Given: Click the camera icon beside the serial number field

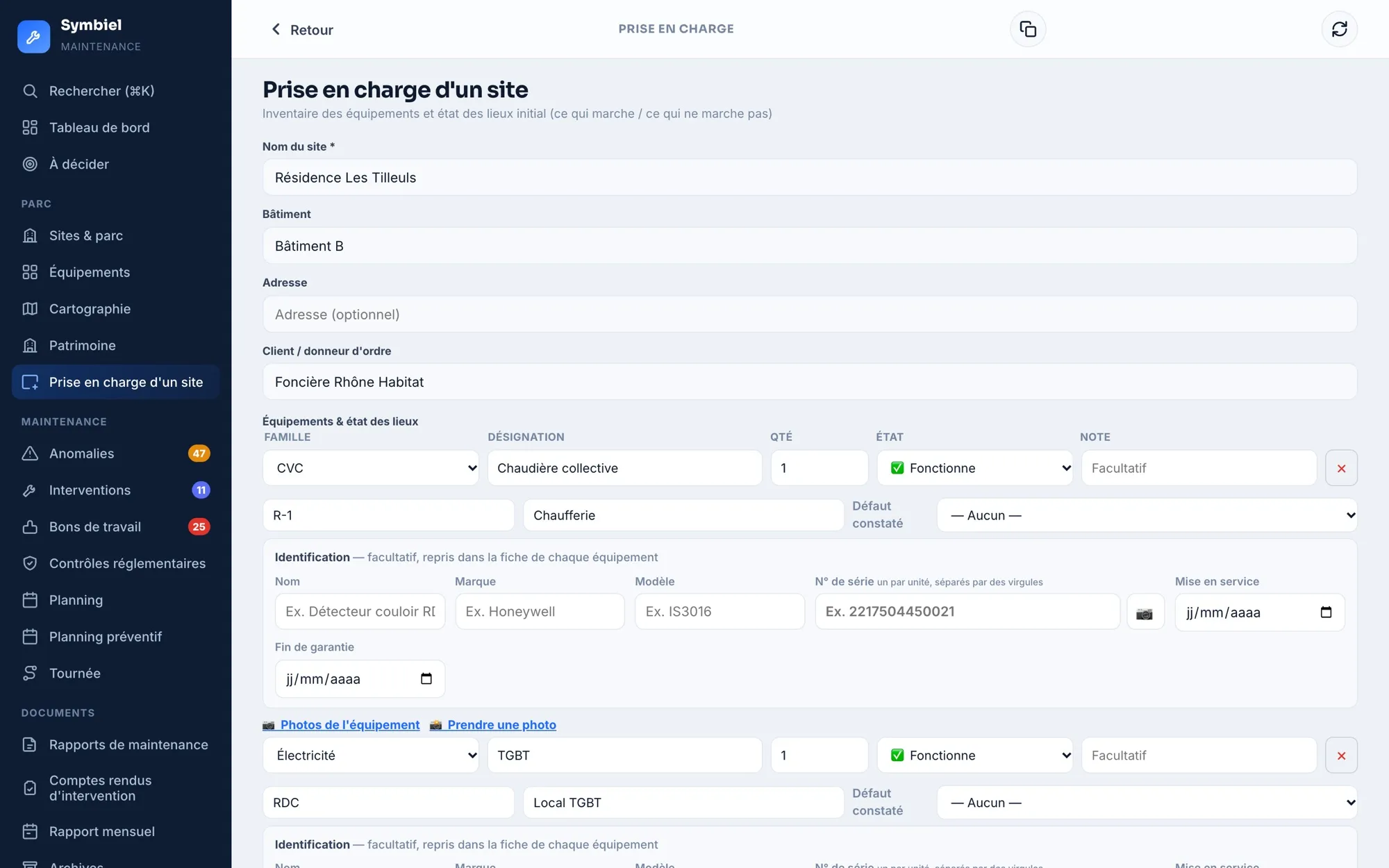Looking at the screenshot, I should point(1145,612).
